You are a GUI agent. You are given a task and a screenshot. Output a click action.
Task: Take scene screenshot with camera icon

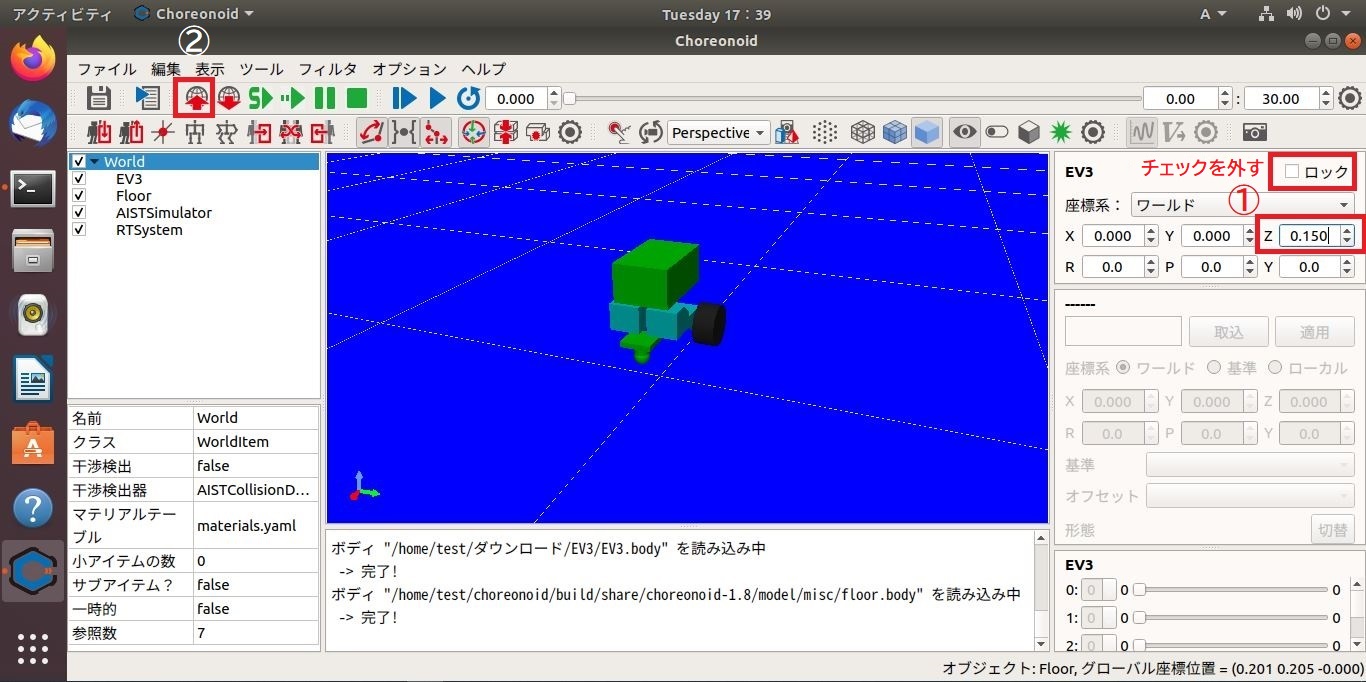pos(1254,132)
